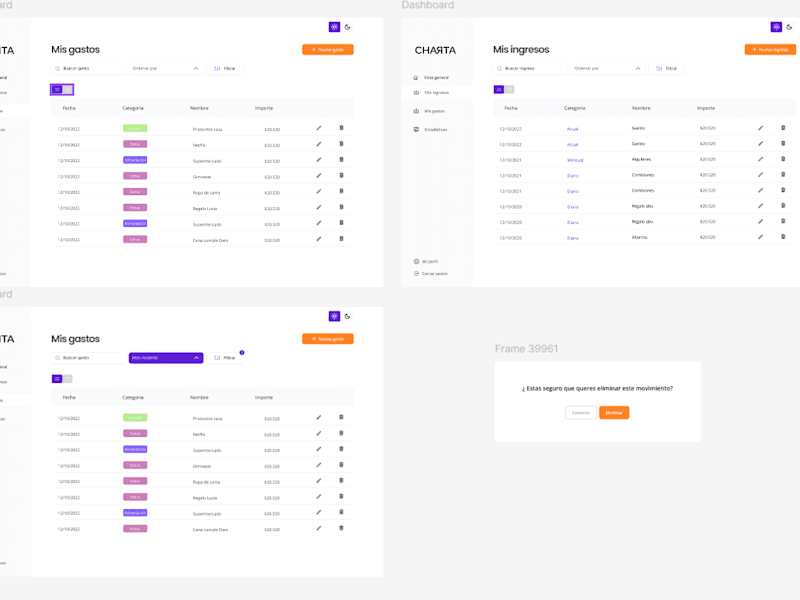Screen dimensions: 800x600
Task: Edit the Ahorros income row
Action: click(761, 237)
